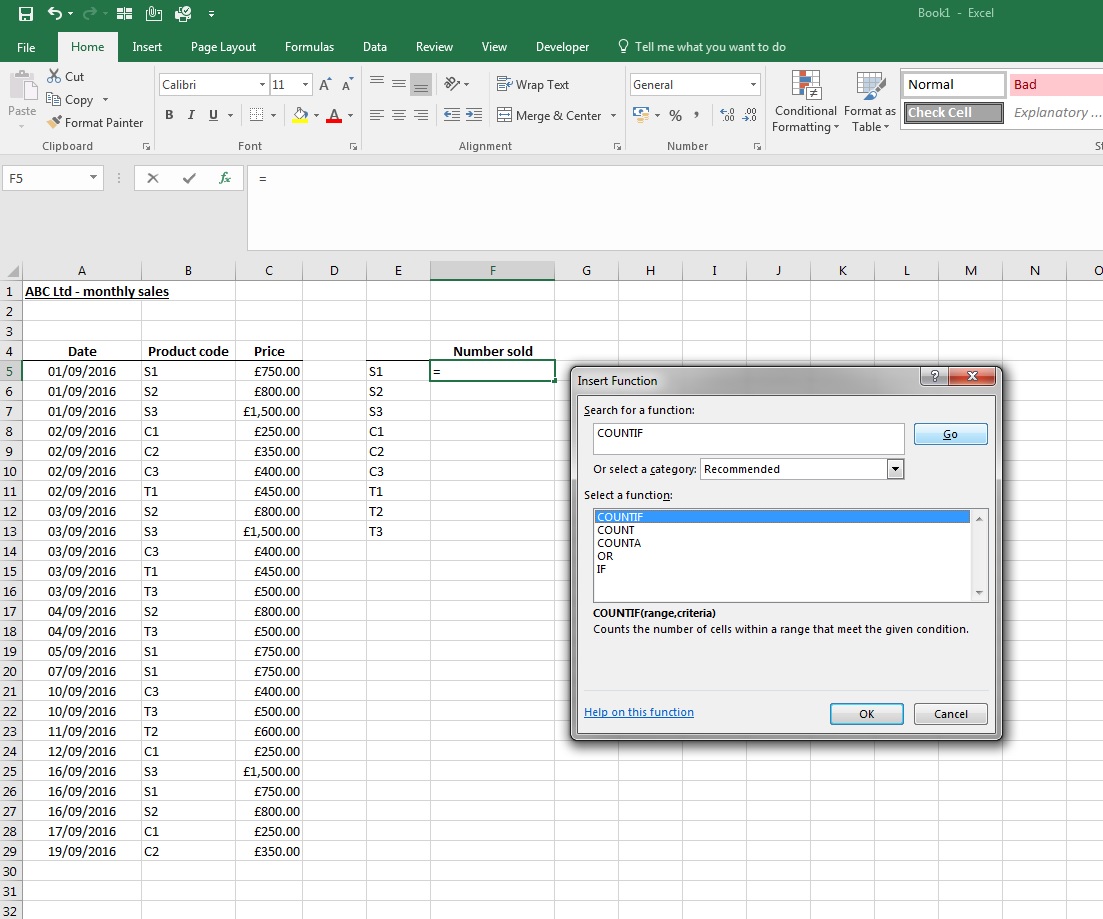Click the Format Painter brush icon
This screenshot has width=1103, height=919.
pos(54,122)
